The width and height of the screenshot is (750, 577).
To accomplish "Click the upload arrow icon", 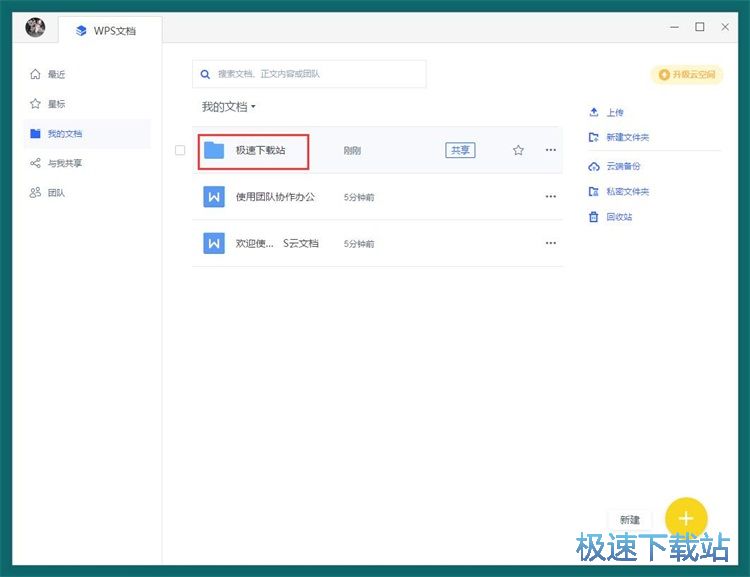I will [x=594, y=112].
